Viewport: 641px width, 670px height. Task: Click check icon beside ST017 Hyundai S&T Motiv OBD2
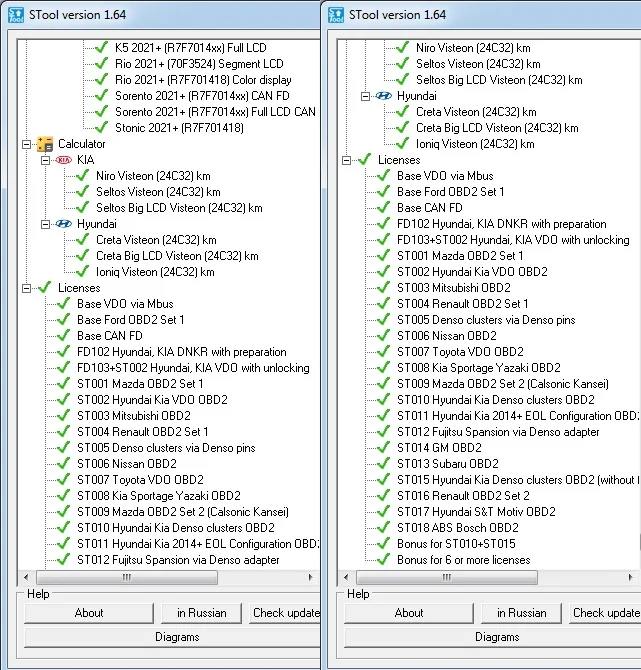[383, 511]
